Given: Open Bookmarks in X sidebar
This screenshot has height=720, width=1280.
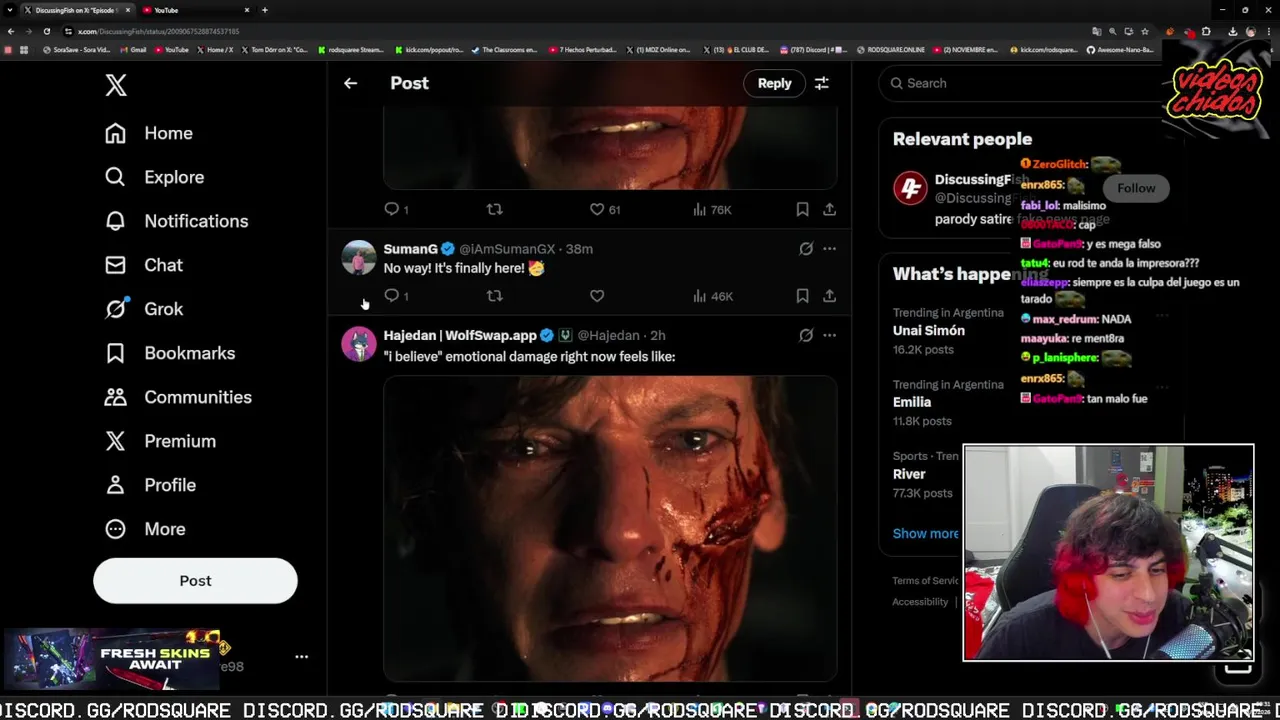Looking at the screenshot, I should [x=170, y=353].
